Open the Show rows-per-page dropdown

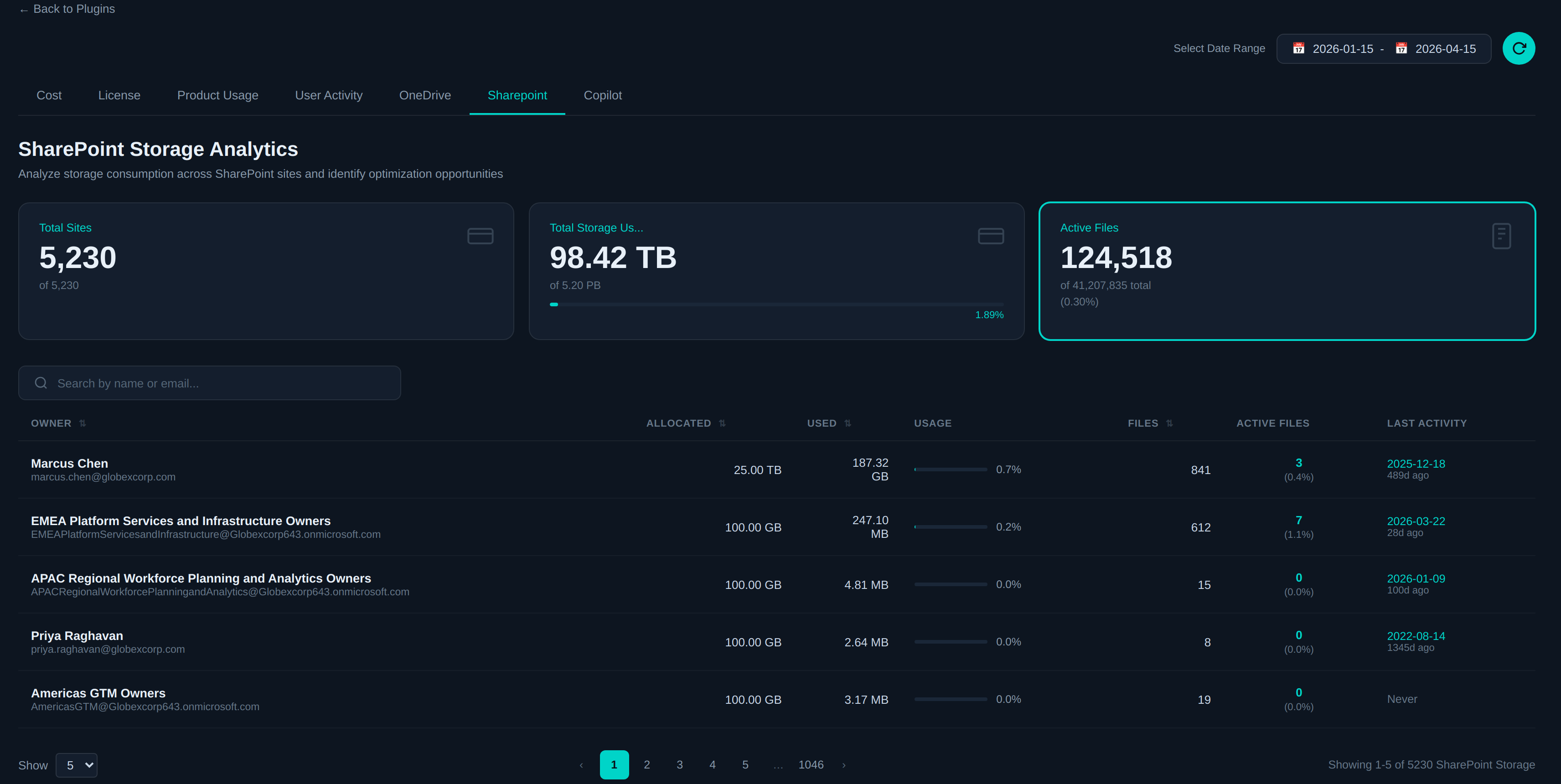click(x=76, y=765)
